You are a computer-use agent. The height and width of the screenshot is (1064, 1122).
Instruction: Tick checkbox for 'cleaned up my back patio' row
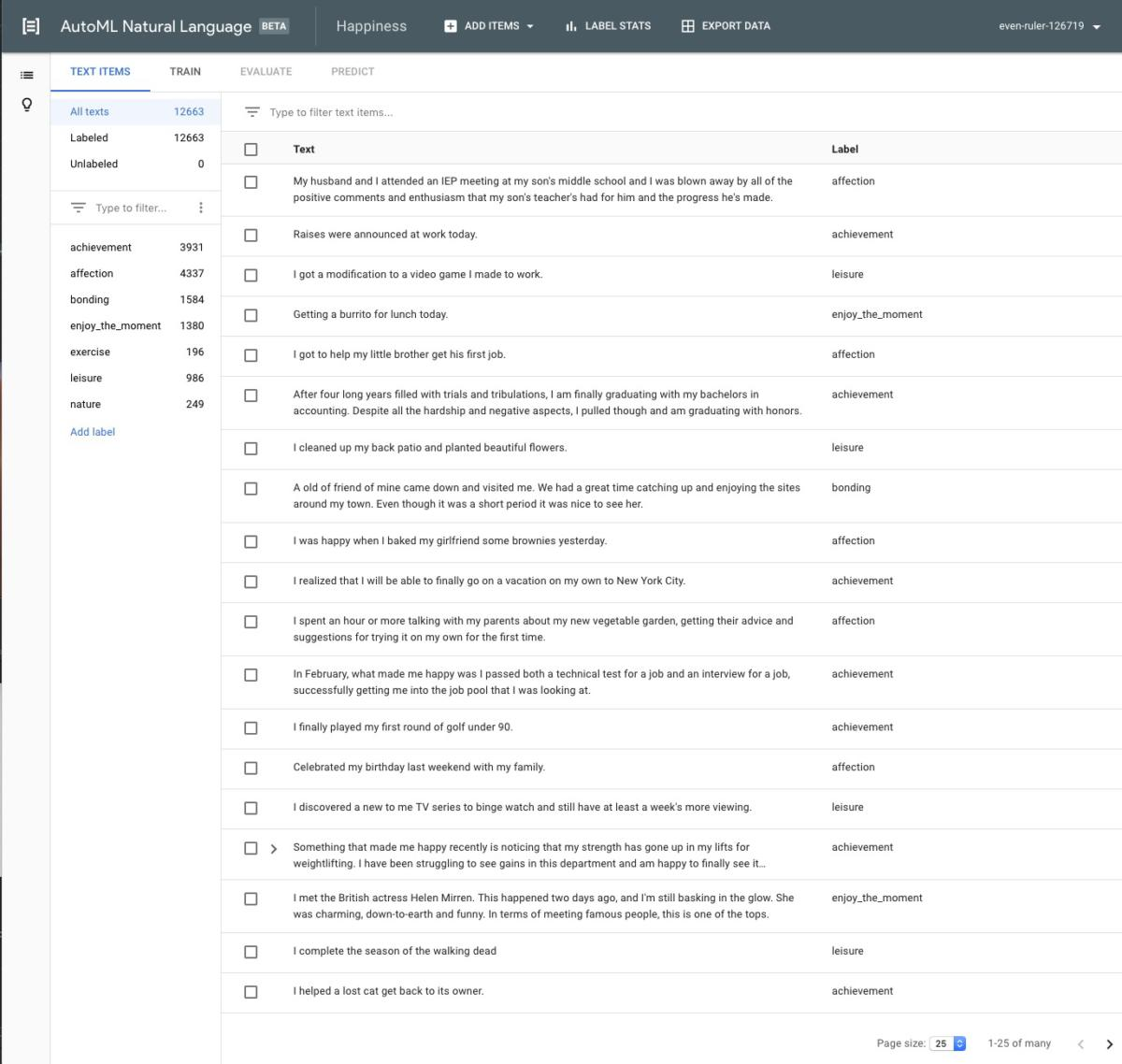(x=251, y=449)
